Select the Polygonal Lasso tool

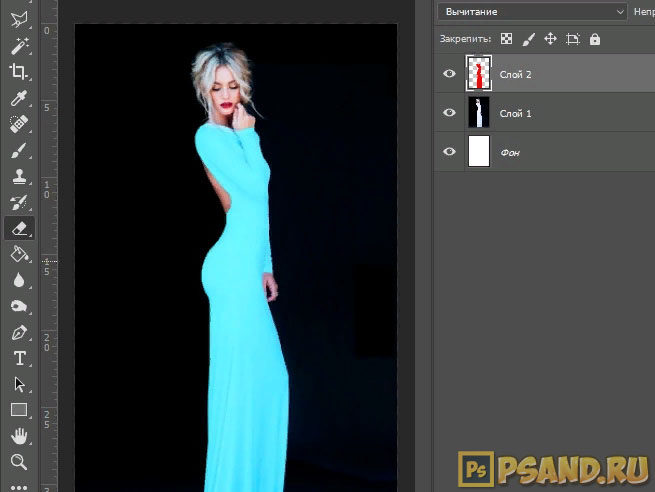pyautogui.click(x=19, y=18)
